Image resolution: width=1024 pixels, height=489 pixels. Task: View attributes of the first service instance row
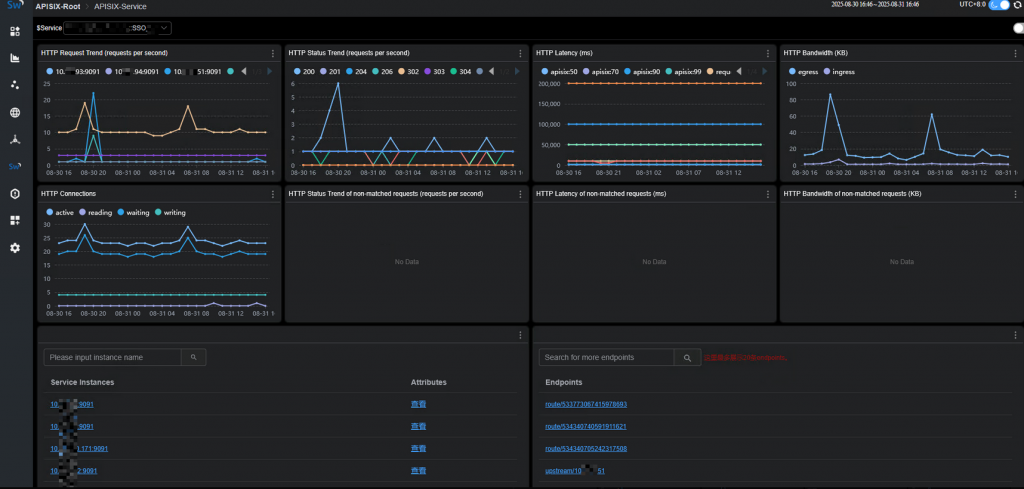(418, 404)
